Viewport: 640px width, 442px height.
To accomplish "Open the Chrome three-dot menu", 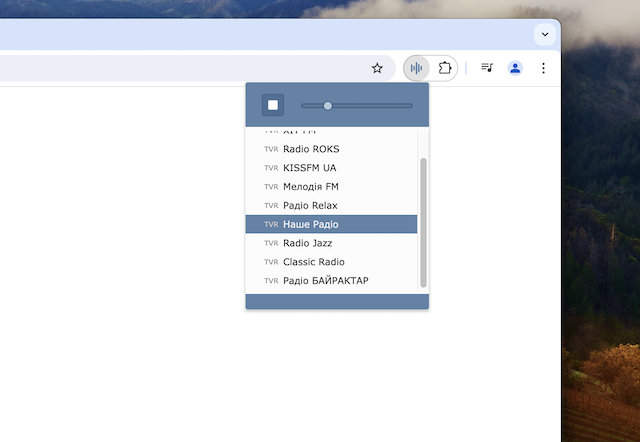I will click(x=543, y=68).
